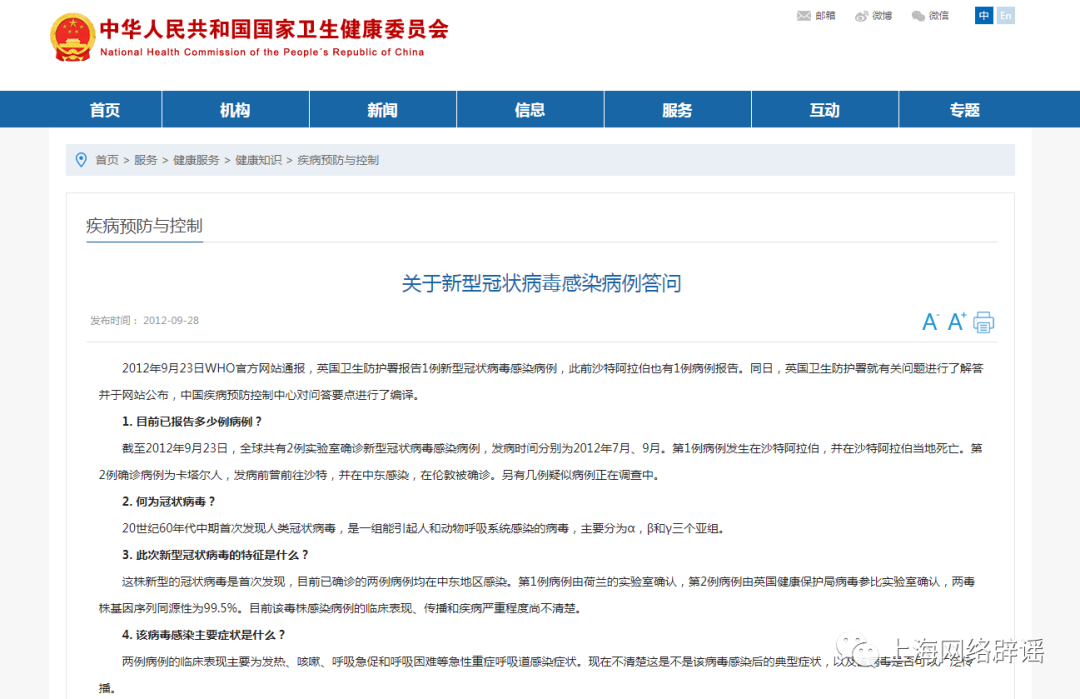Go to 首页 in the breadcrumb
The image size is (1080, 699).
coord(107,160)
